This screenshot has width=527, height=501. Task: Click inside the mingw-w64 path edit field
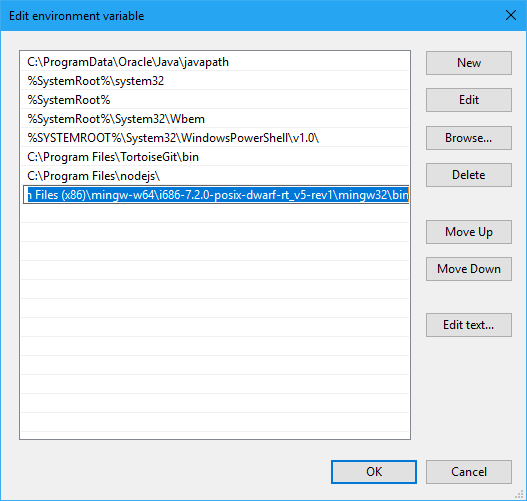coord(216,195)
